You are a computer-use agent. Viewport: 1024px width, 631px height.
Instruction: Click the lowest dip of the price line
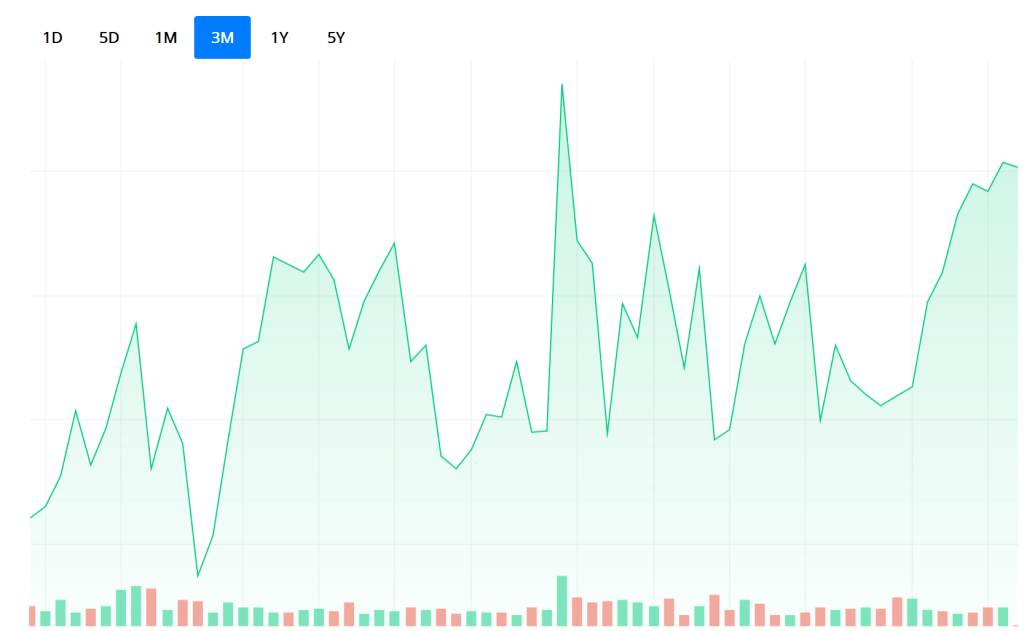[x=197, y=576]
